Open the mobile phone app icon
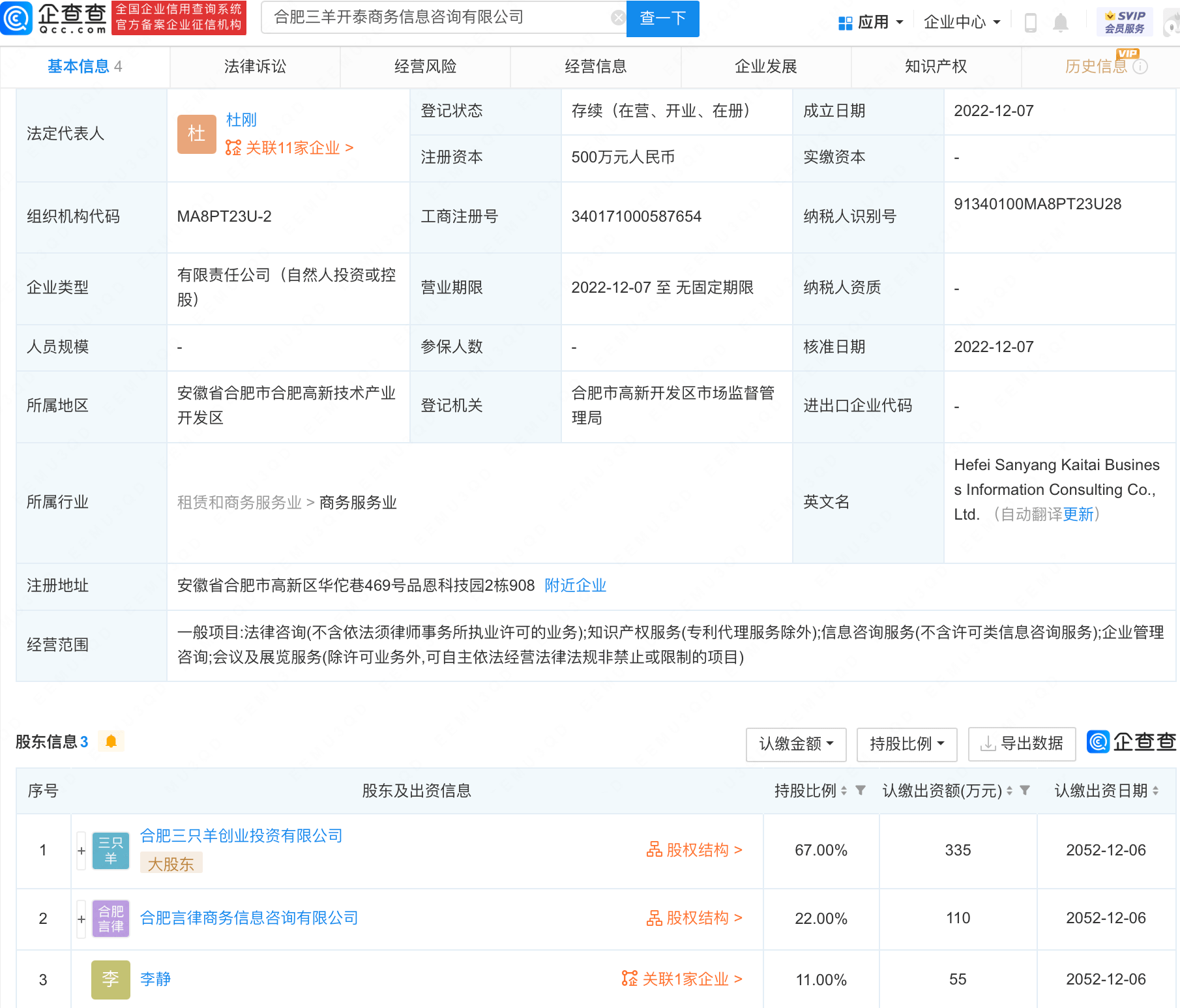The width and height of the screenshot is (1180, 1008). point(1031,23)
